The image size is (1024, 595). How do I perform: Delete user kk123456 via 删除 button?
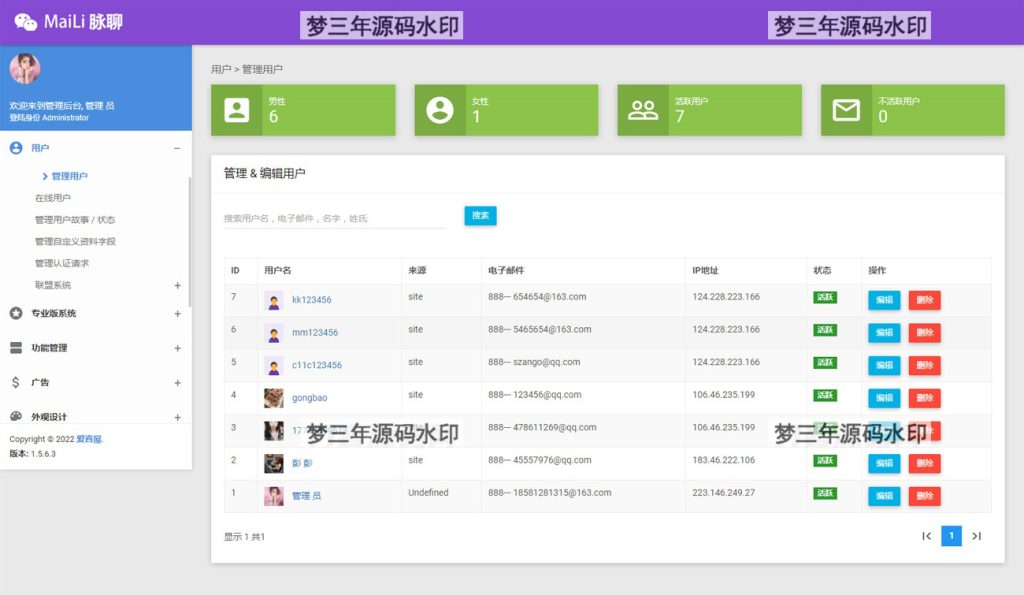click(x=925, y=300)
